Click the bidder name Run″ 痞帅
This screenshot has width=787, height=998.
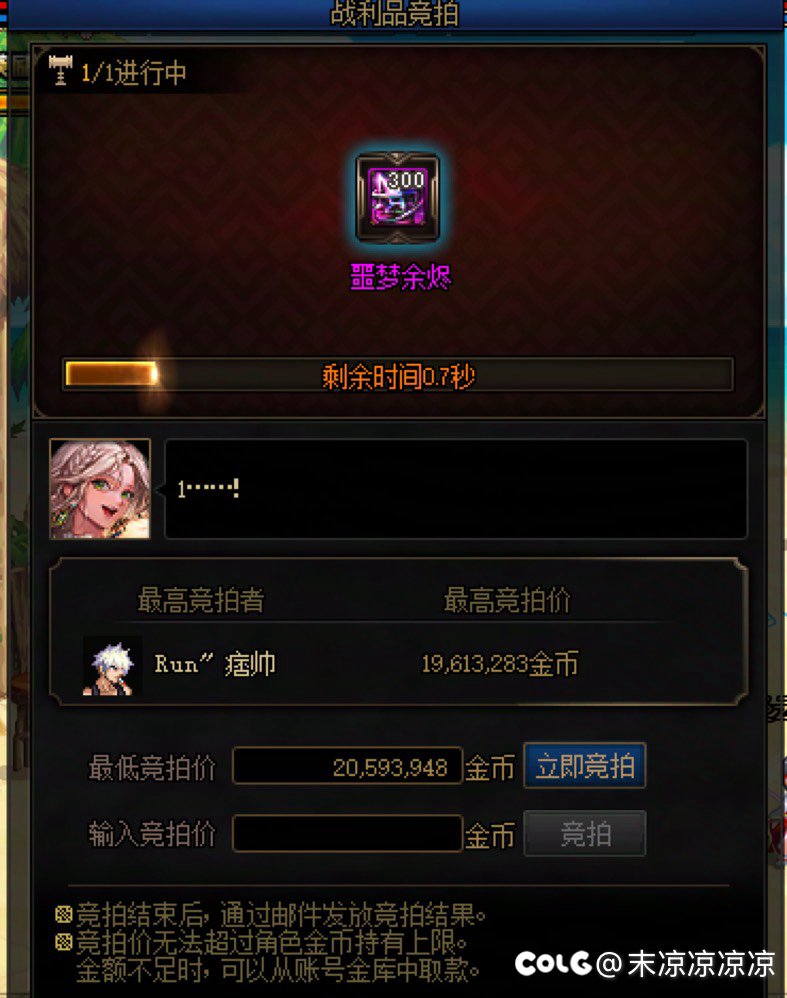pyautogui.click(x=215, y=664)
